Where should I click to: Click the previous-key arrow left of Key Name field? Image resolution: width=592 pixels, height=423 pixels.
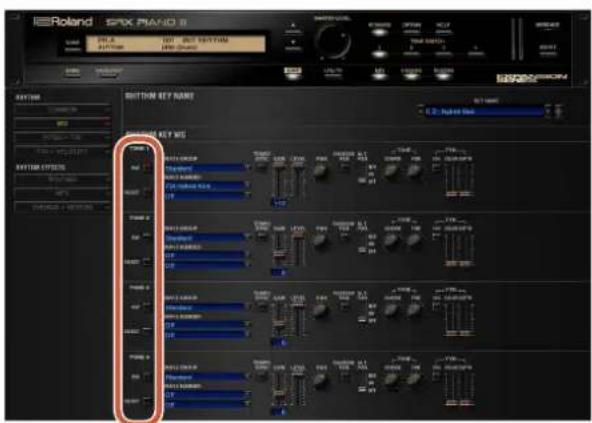pos(421,112)
